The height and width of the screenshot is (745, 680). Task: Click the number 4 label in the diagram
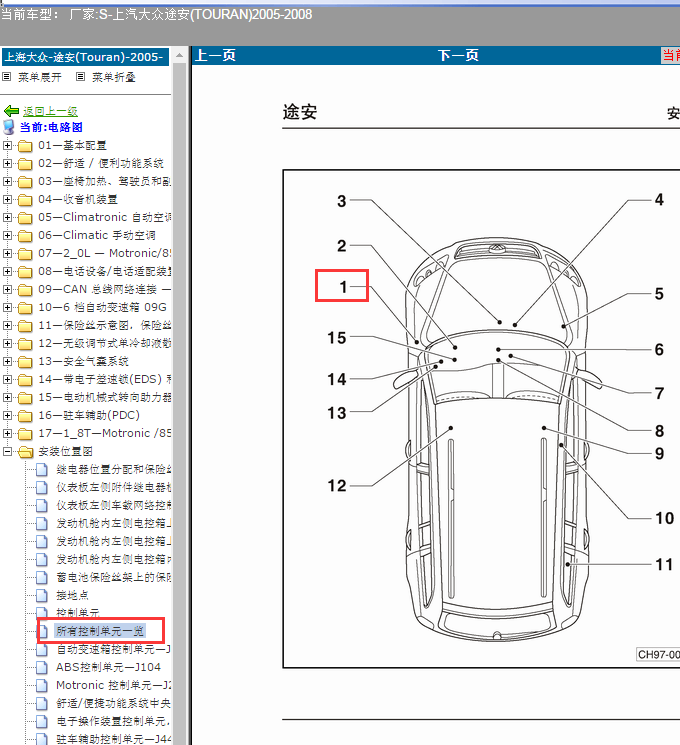(659, 200)
